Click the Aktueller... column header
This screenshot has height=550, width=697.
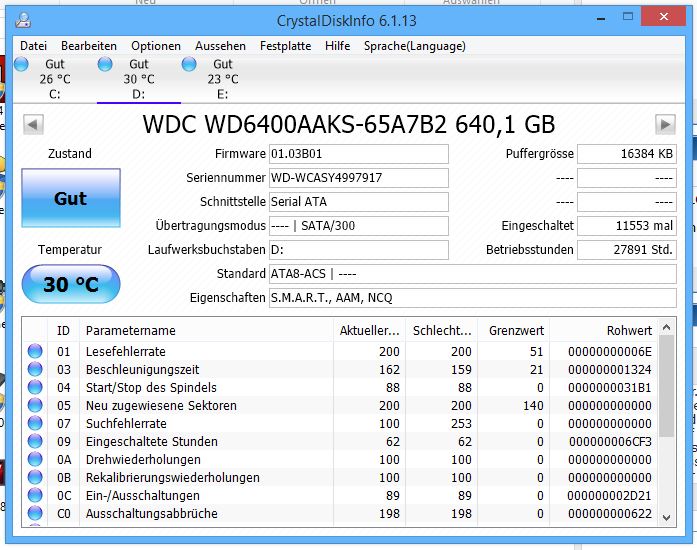point(369,330)
